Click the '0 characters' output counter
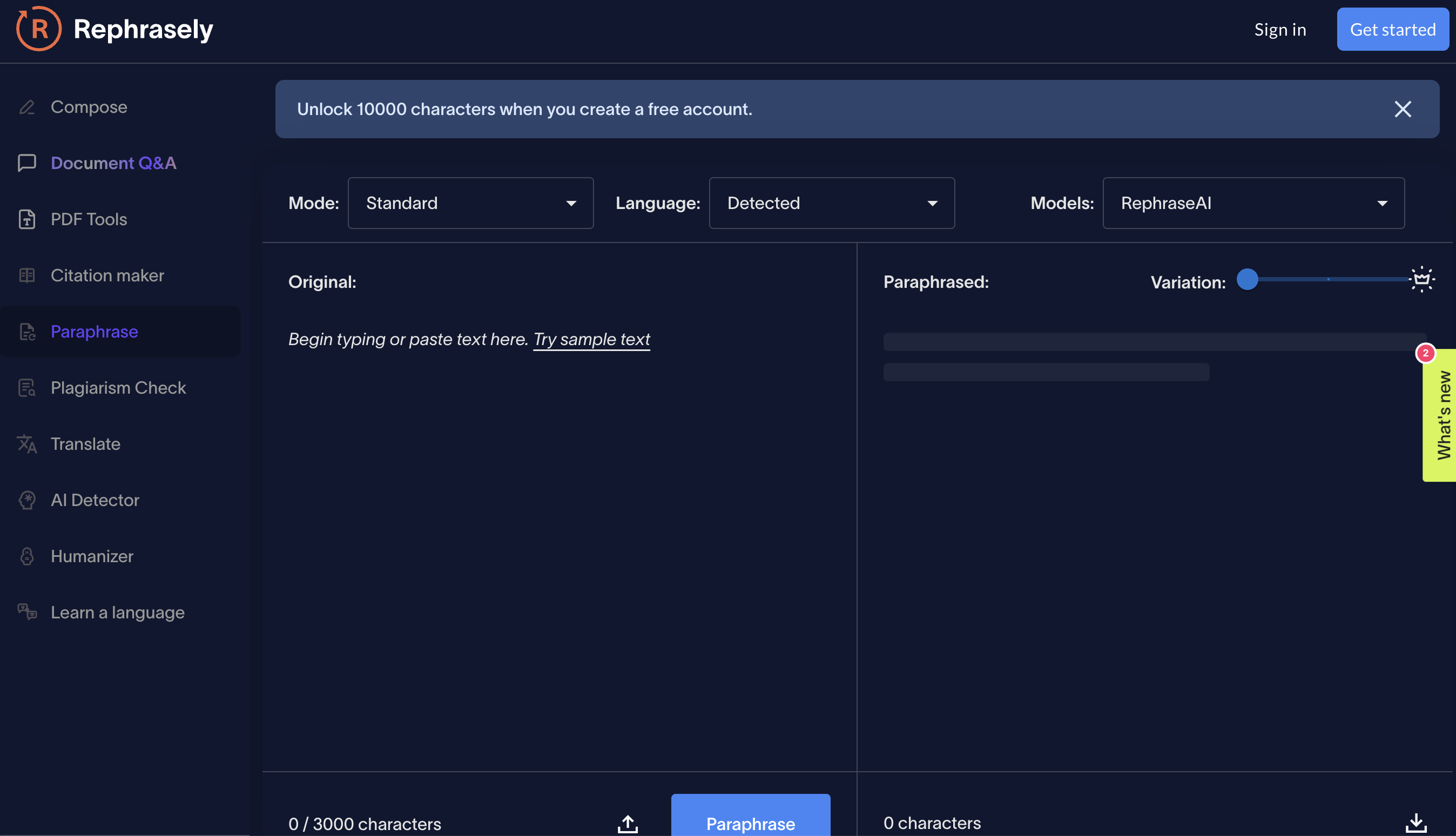Viewport: 1456px width, 836px height. click(932, 823)
